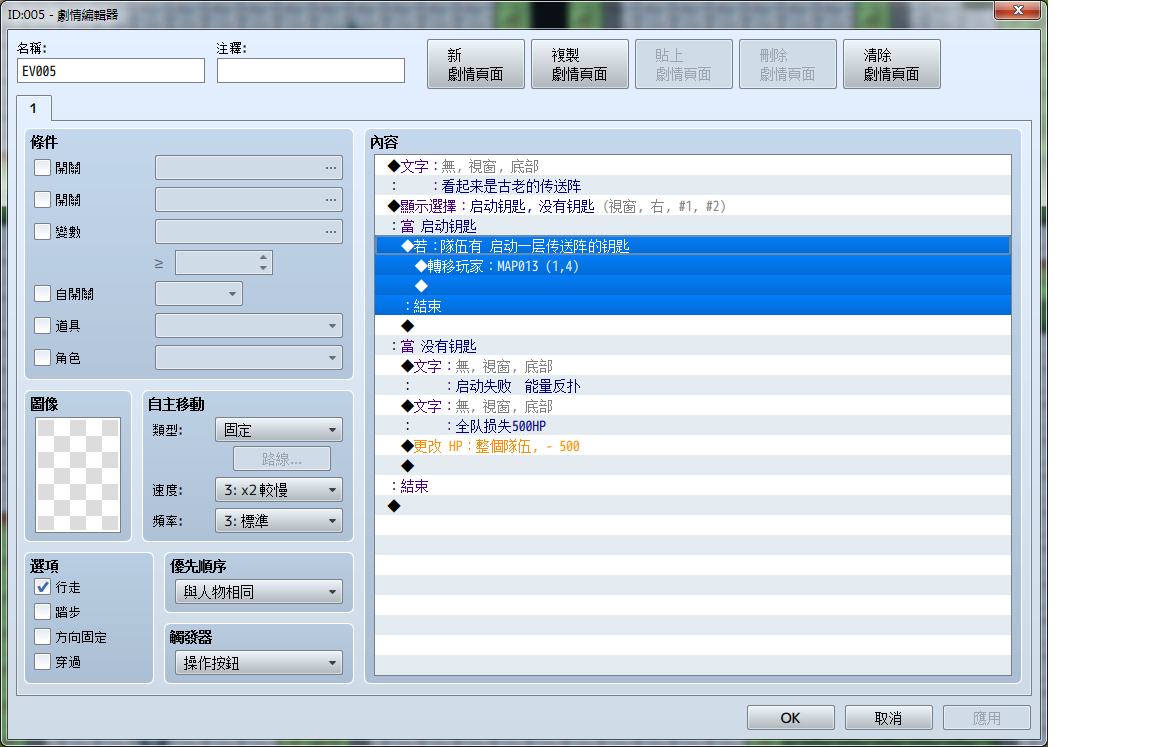This screenshot has width=1152, height=747.
Task: Open the 自開關 dropdown
Action: [x=199, y=294]
